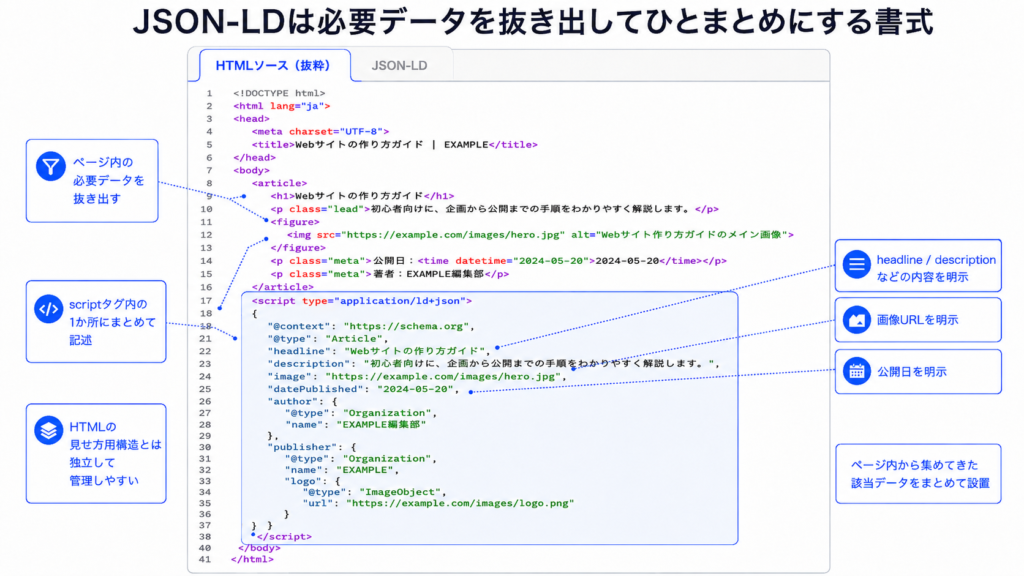Click the ページ内の必要データを抜き出す text
This screenshot has width=1024, height=576.
(108, 180)
